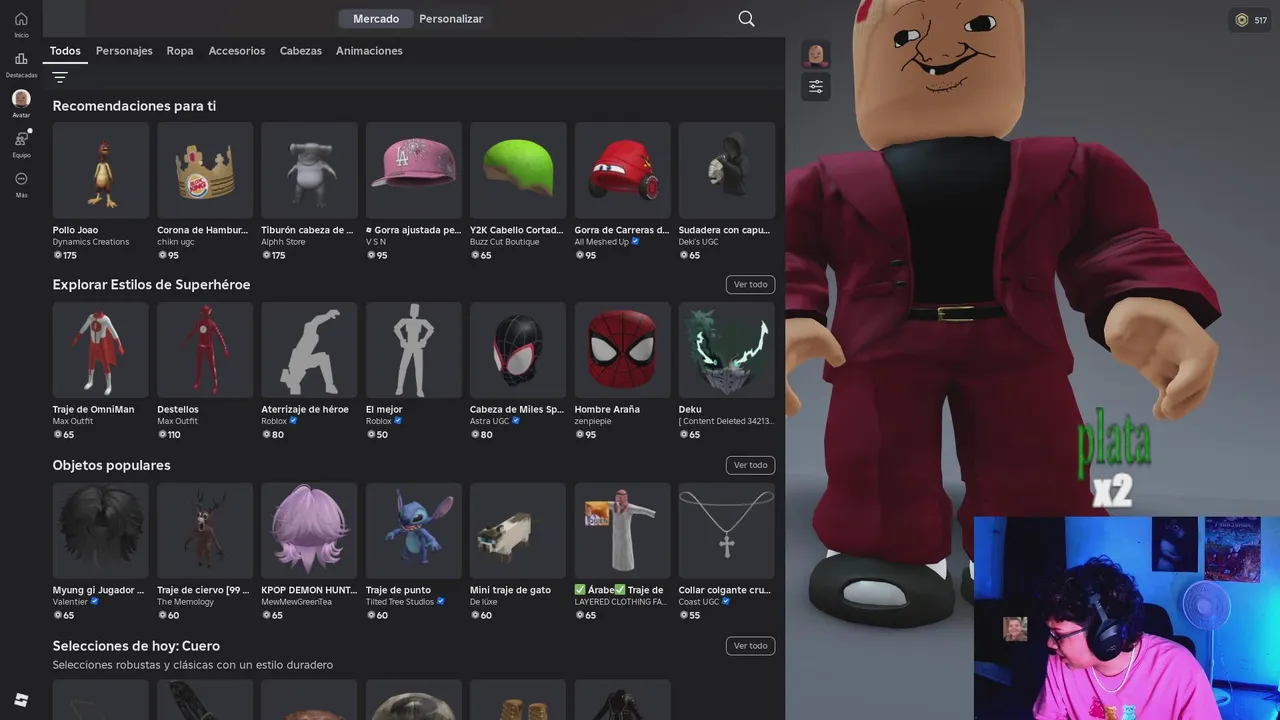Click the Selecciones de hoy: Cuero heading
Image resolution: width=1280 pixels, height=720 pixels.
[x=136, y=646]
